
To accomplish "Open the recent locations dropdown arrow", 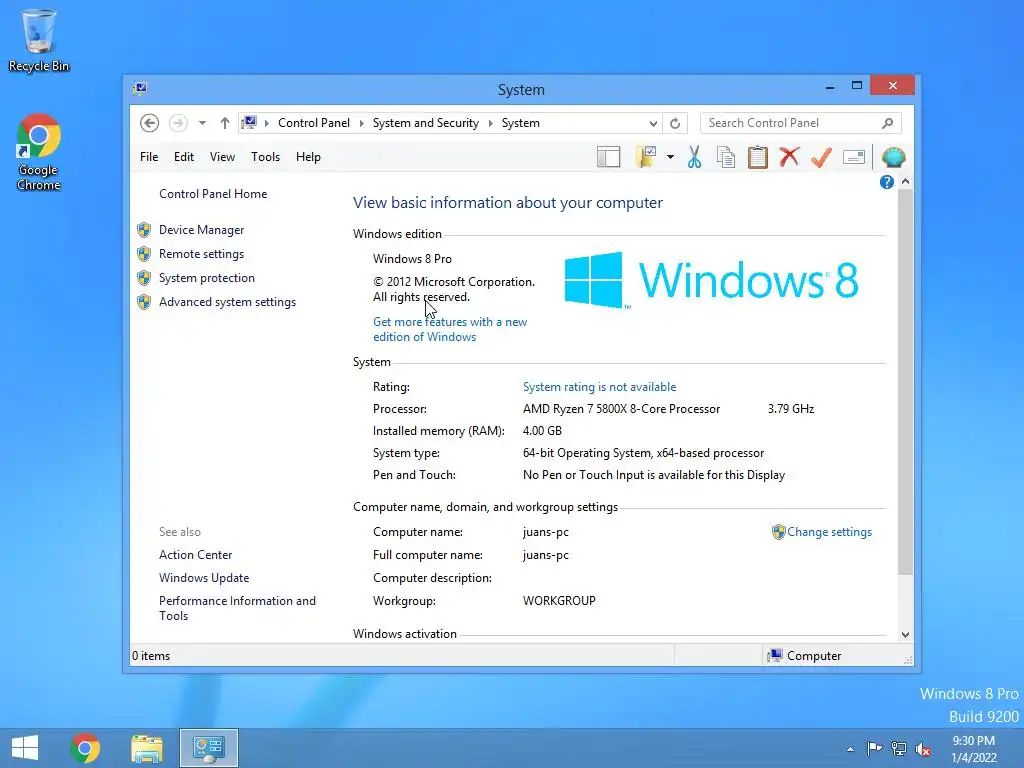I will pos(202,123).
